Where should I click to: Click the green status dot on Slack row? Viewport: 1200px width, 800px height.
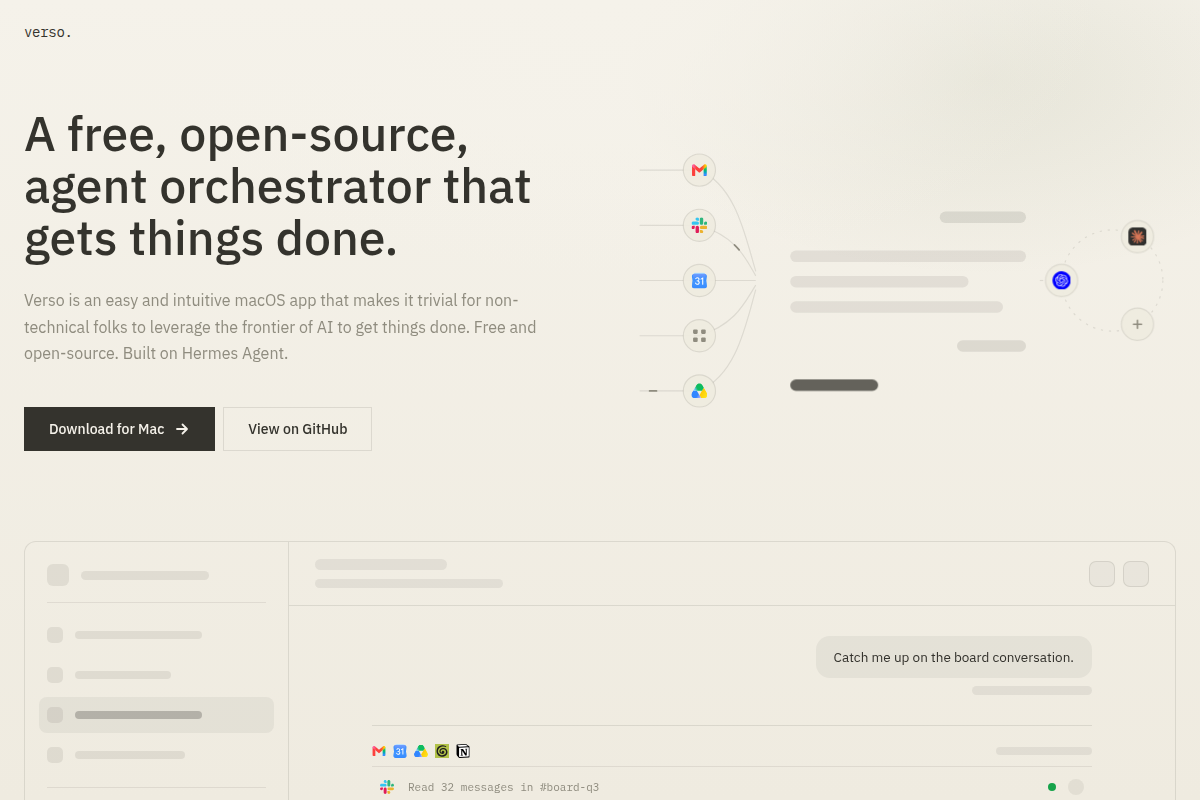click(x=1052, y=787)
